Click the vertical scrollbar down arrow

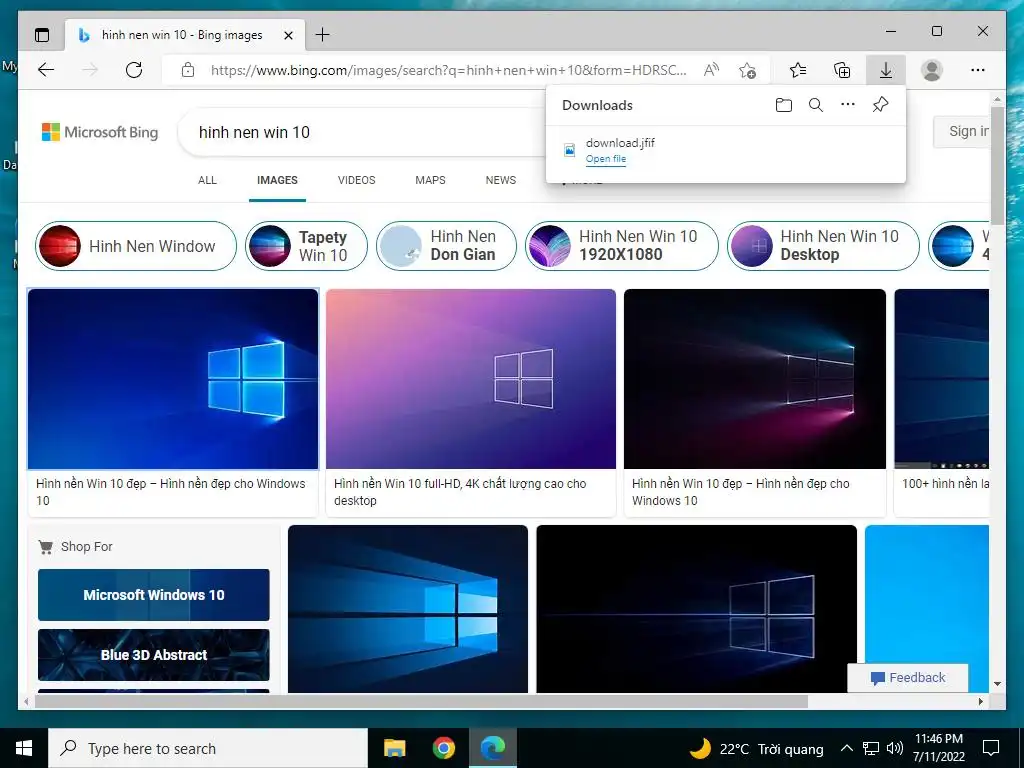coord(997,684)
